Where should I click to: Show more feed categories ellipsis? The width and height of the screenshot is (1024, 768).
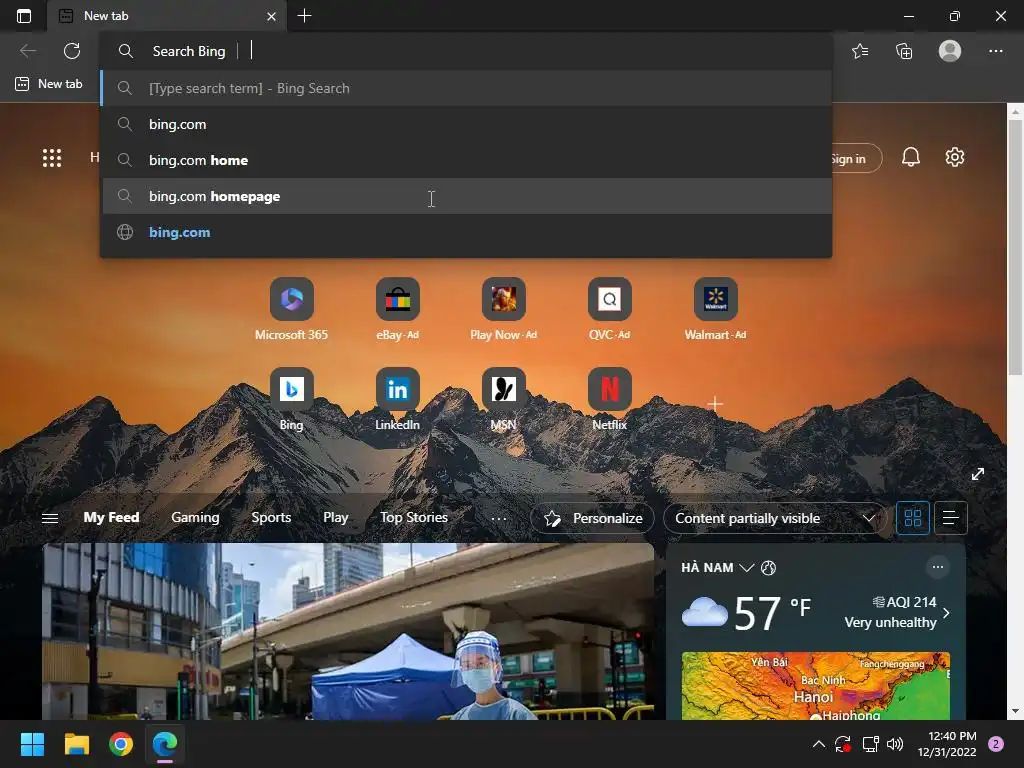(x=499, y=519)
